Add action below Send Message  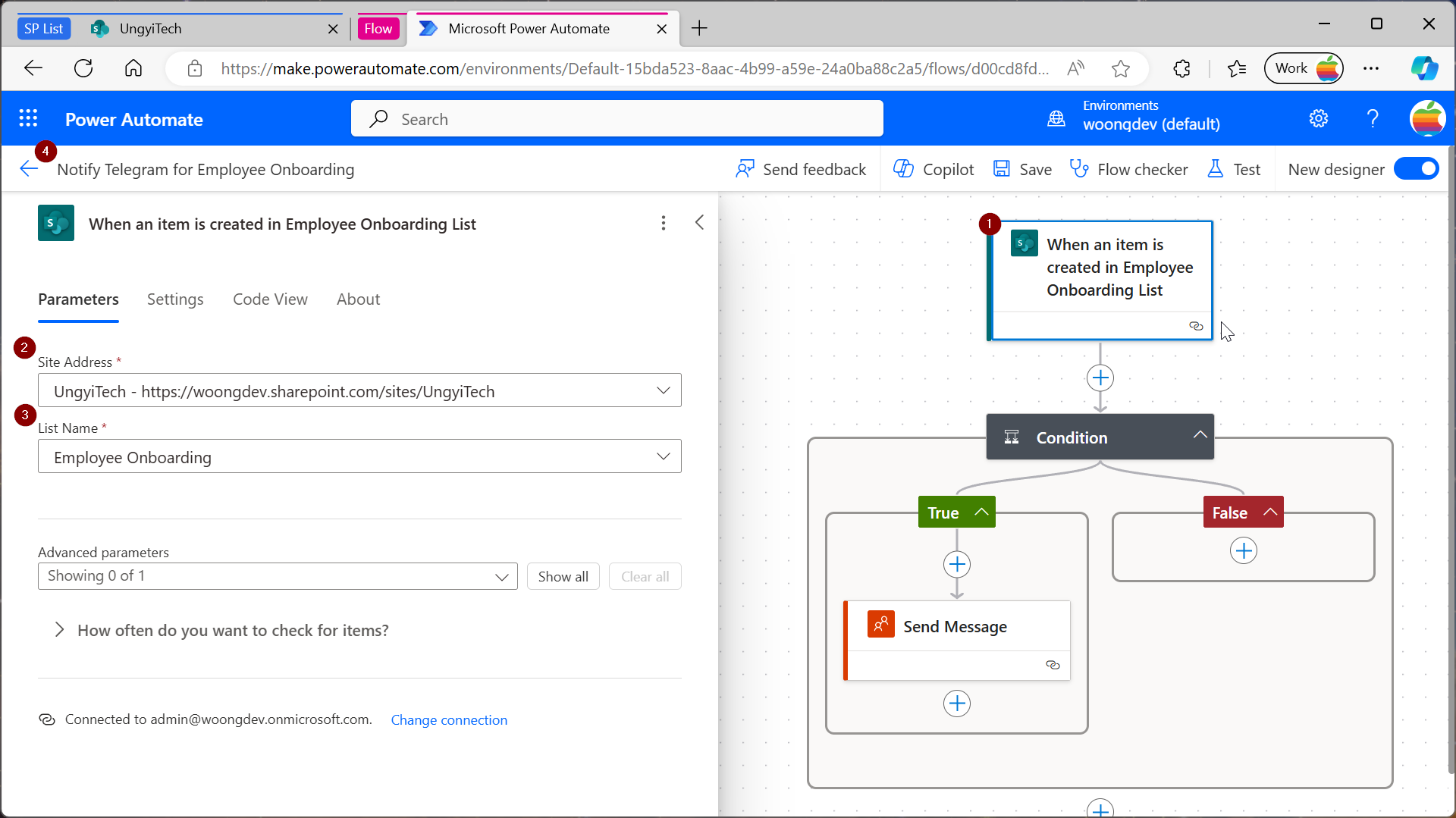(957, 704)
